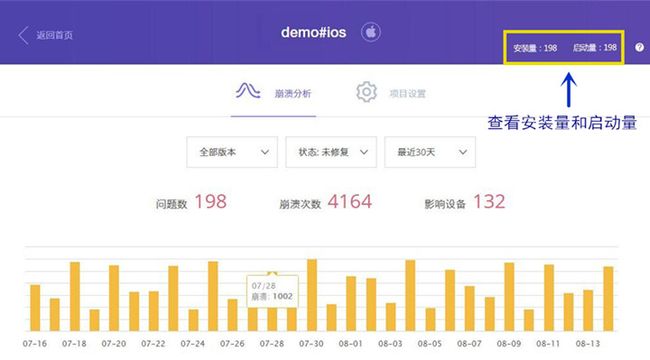Click the project settings gear icon
650x360 pixels.
pos(366,92)
